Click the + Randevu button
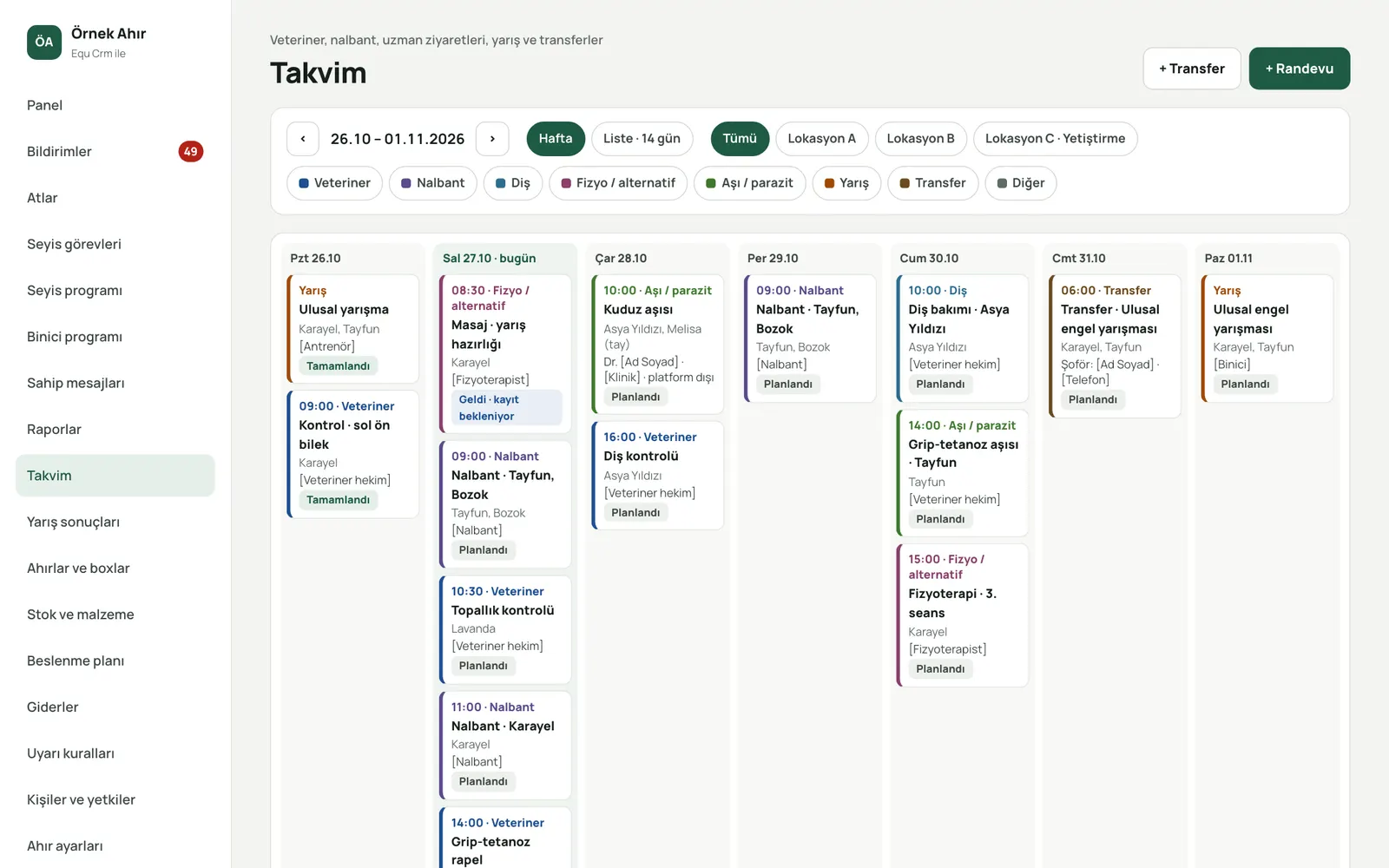The height and width of the screenshot is (868, 1389). 1300,69
